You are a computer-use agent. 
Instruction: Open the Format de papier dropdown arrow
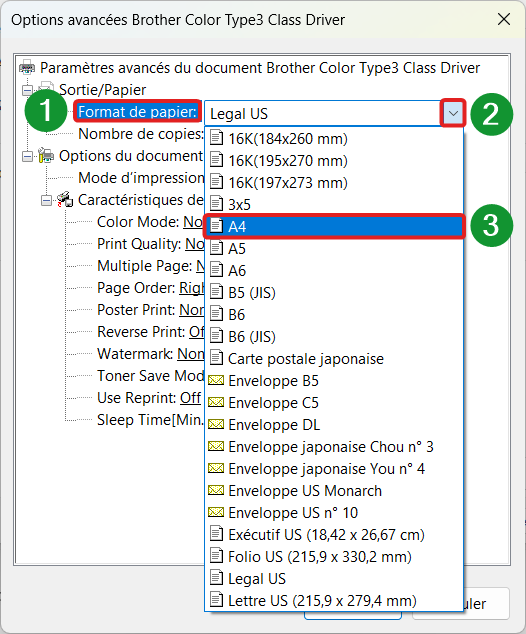(x=453, y=114)
